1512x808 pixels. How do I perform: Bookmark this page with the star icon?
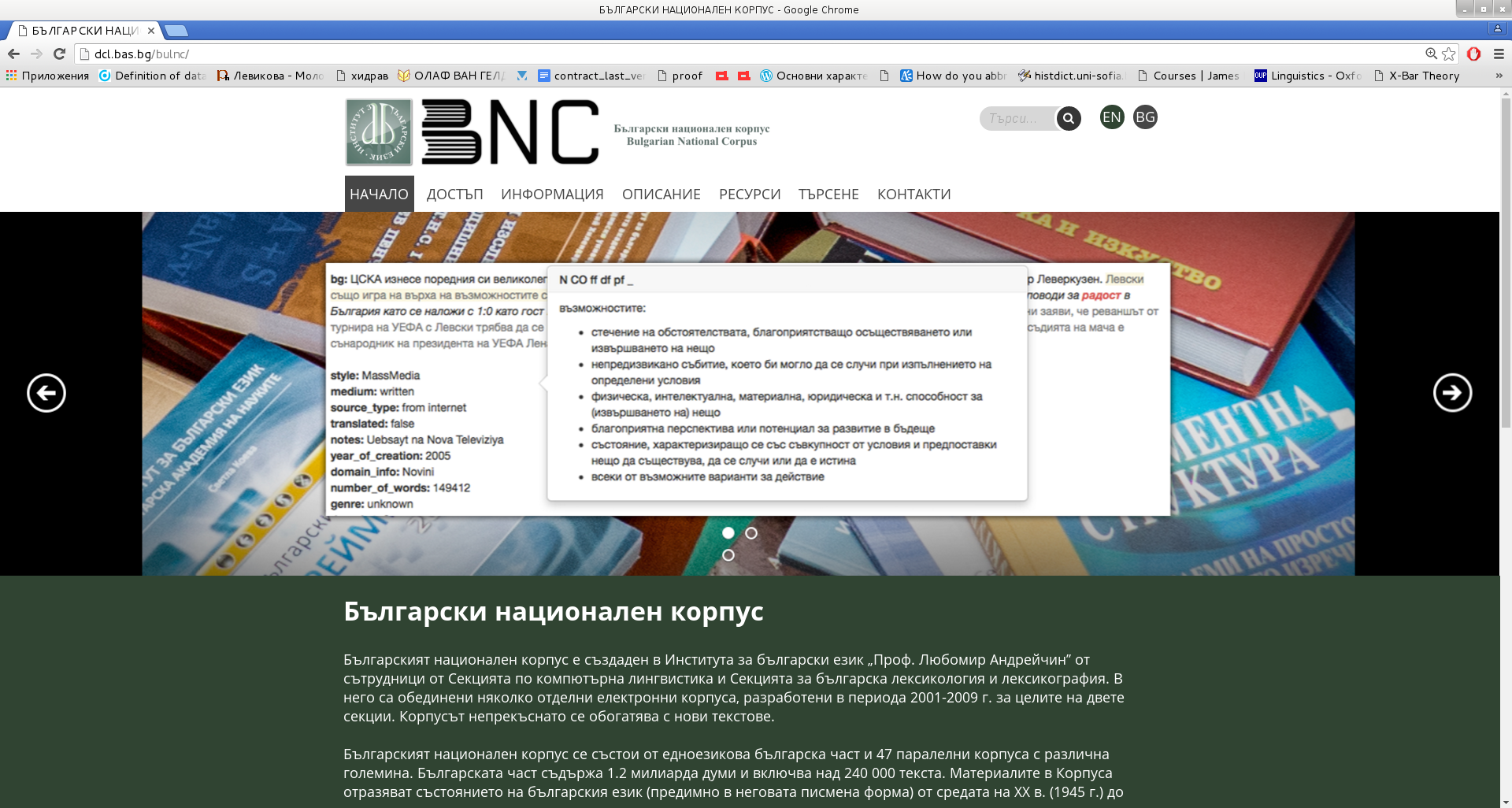click(x=1449, y=54)
